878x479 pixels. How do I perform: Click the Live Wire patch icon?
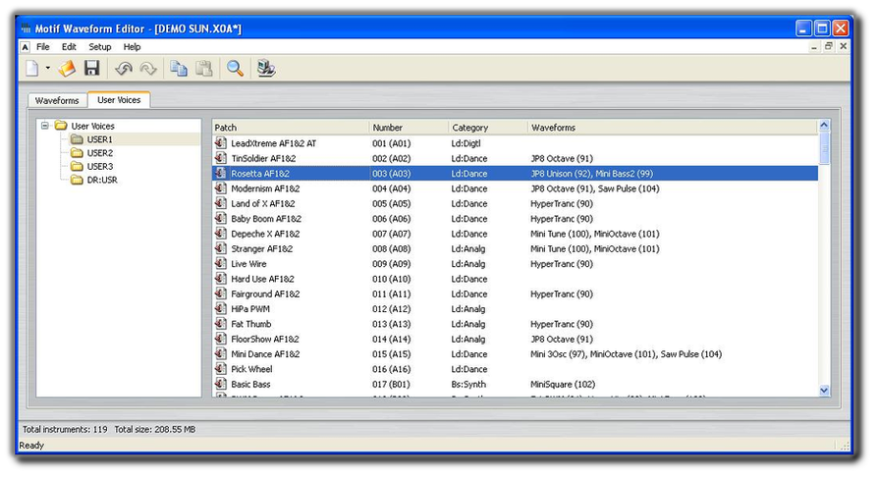pyautogui.click(x=221, y=263)
